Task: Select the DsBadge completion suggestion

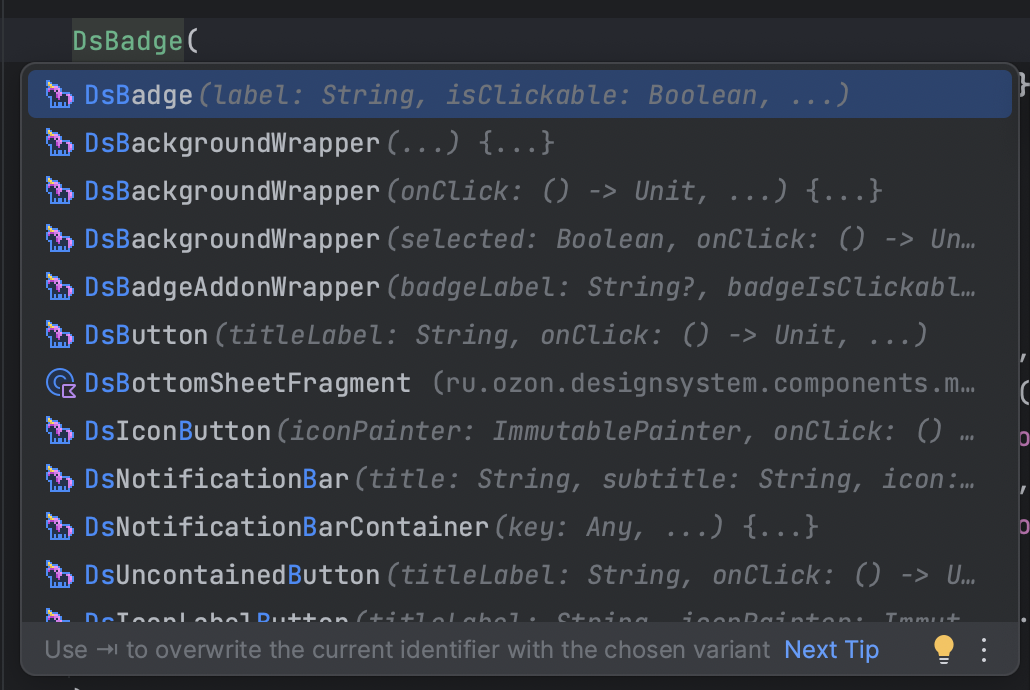Action: pyautogui.click(x=519, y=95)
